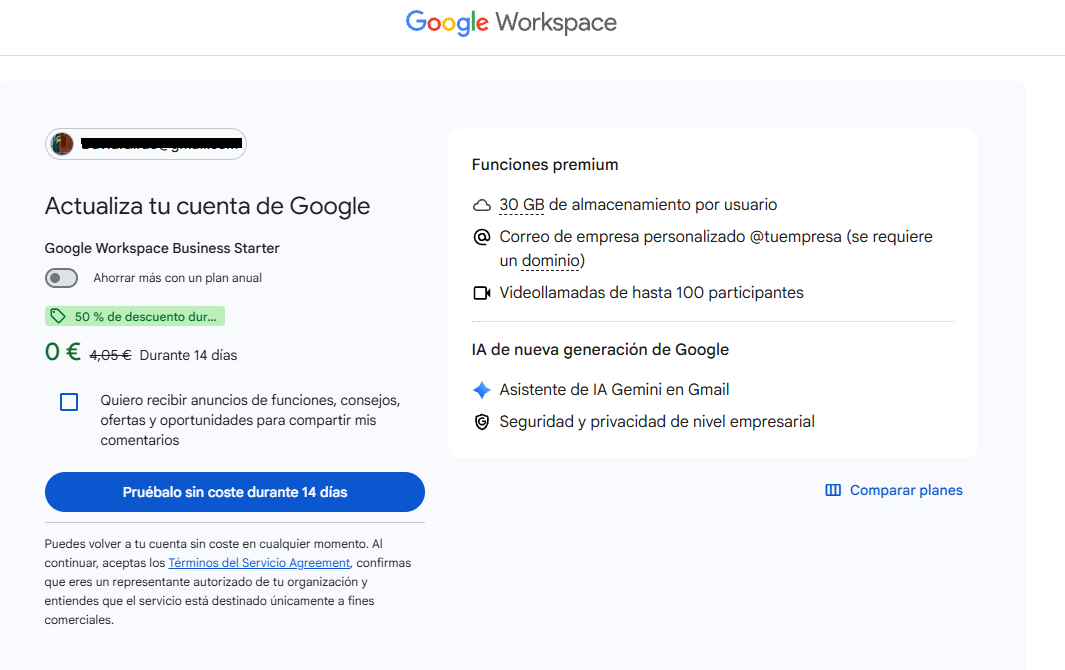Click Ahorrar más con un plan anual label

point(177,278)
